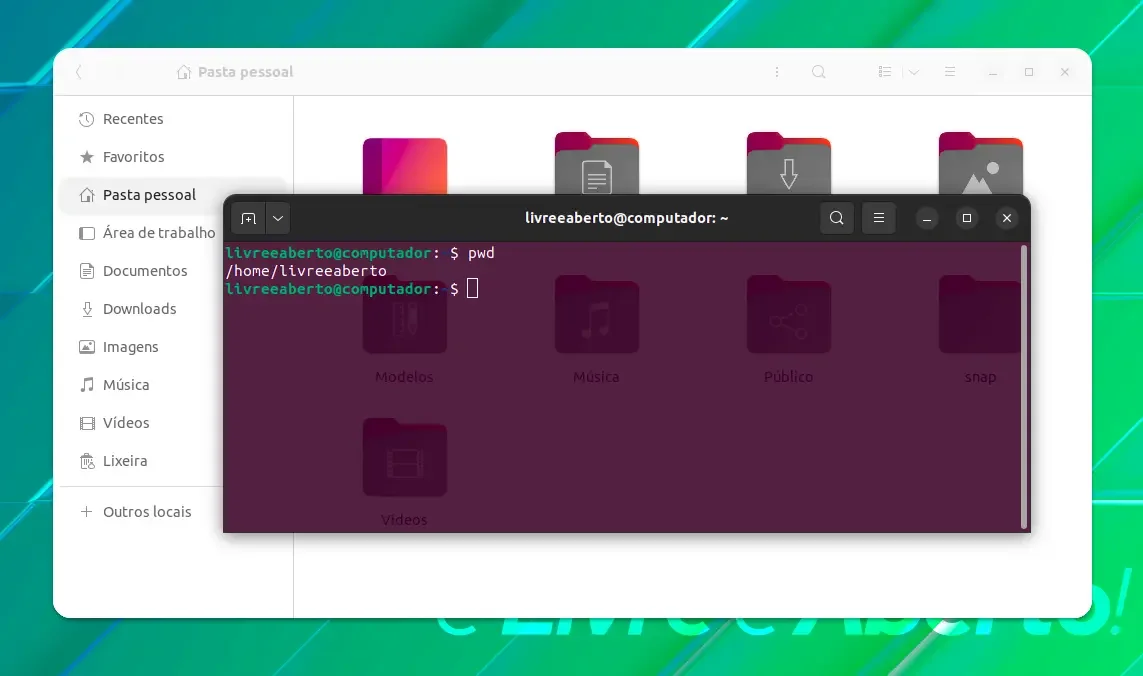Open new tab in the terminal

(249, 218)
